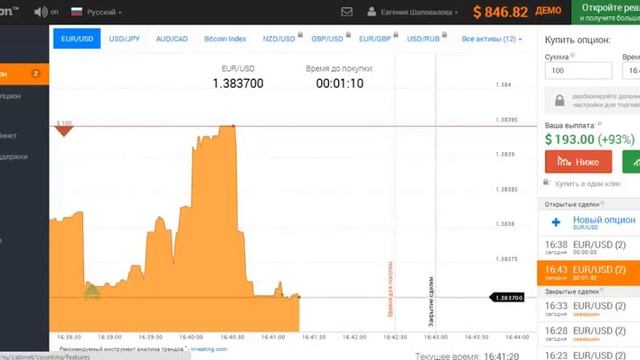Screen dimensions: 640x360
Task: Open the 16:23 EUR/USD closed deal
Action: click(589, 354)
